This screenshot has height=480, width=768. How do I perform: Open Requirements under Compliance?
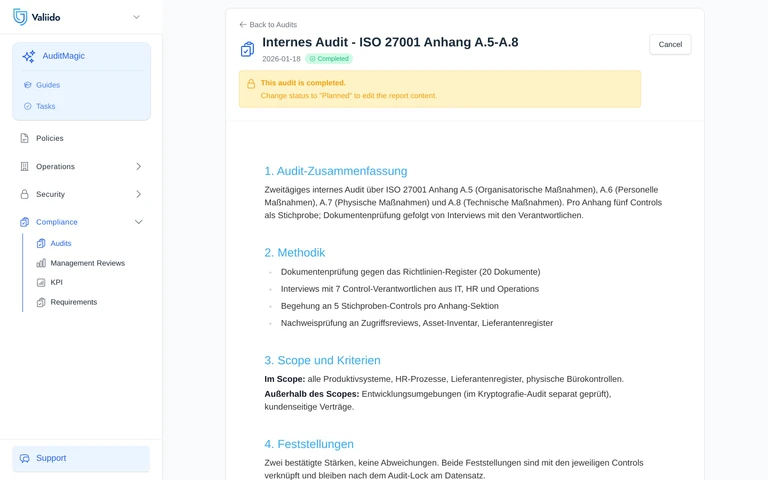point(73,302)
